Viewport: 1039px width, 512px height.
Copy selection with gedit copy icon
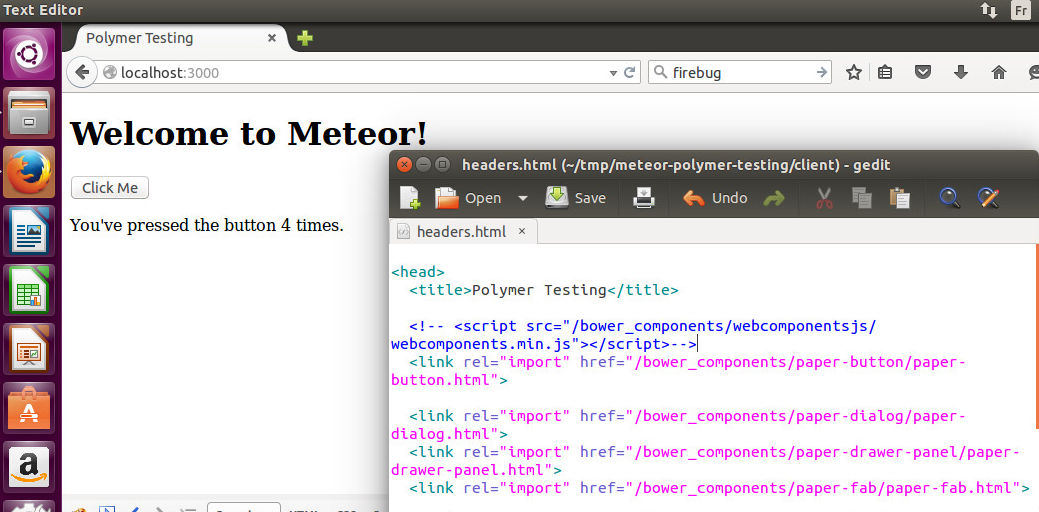[x=861, y=198]
